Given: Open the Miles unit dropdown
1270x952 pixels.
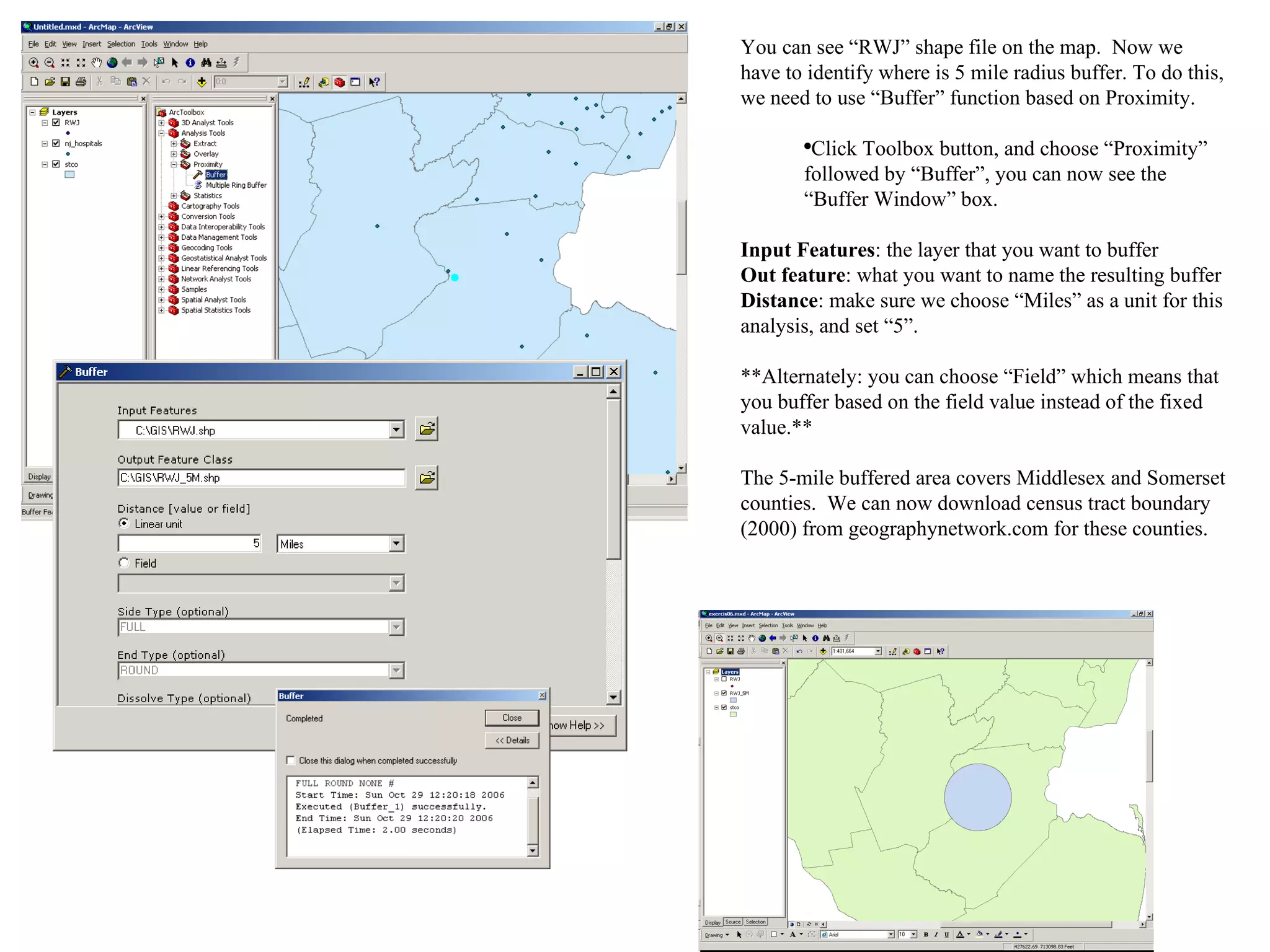Looking at the screenshot, I should (x=397, y=544).
